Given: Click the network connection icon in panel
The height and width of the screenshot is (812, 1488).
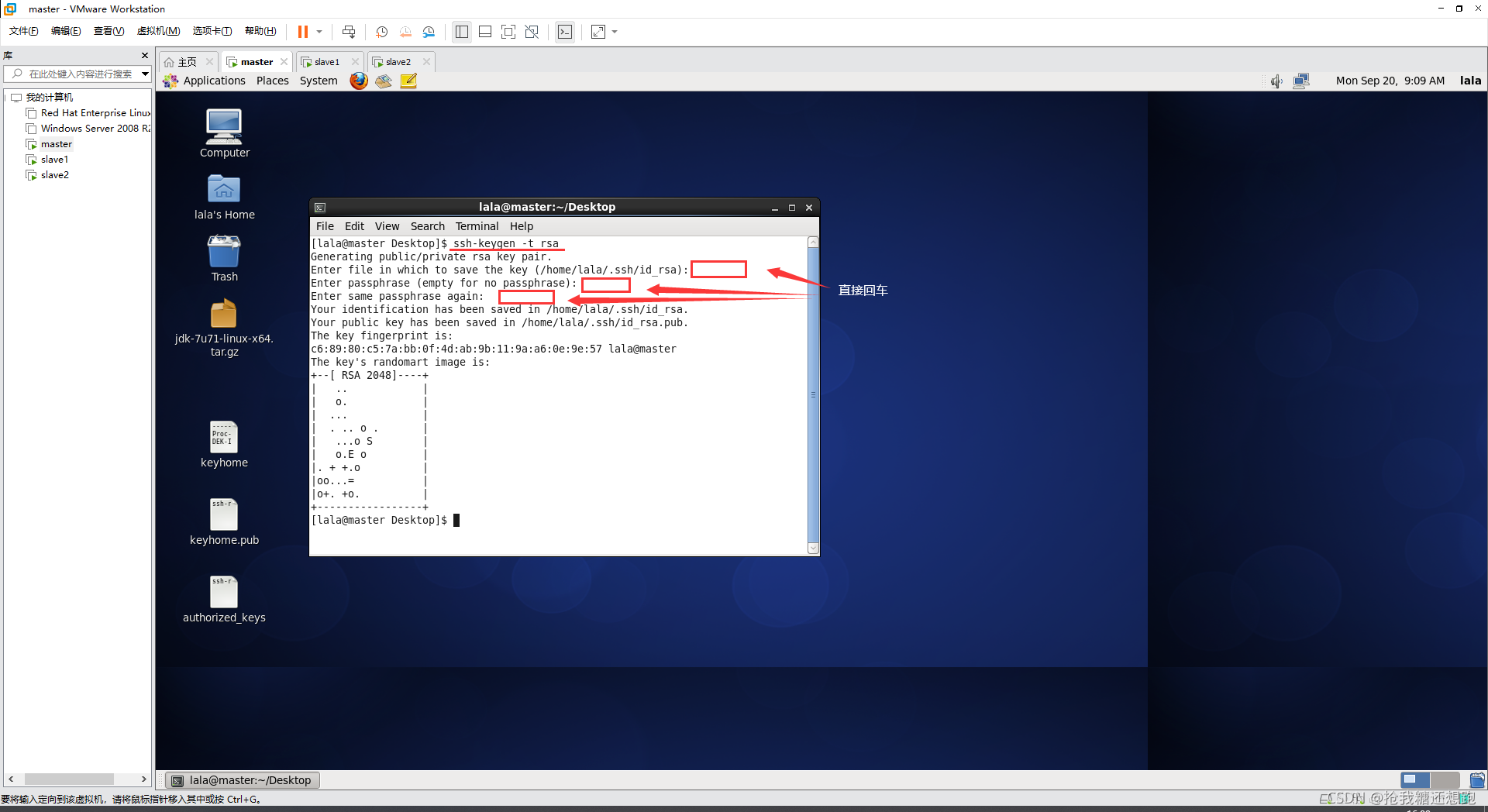Looking at the screenshot, I should pyautogui.click(x=1301, y=81).
